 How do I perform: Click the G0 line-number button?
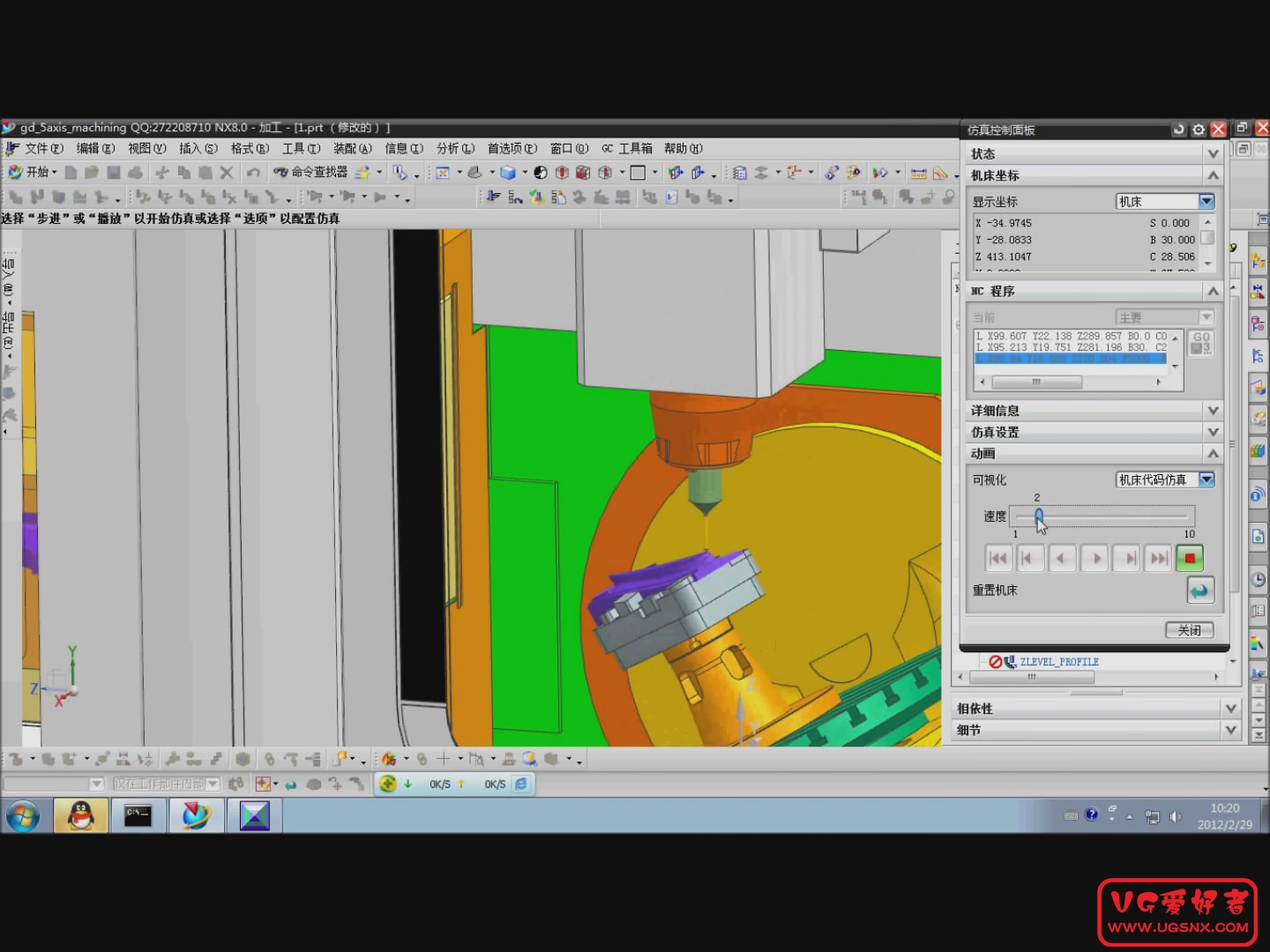click(x=1201, y=343)
